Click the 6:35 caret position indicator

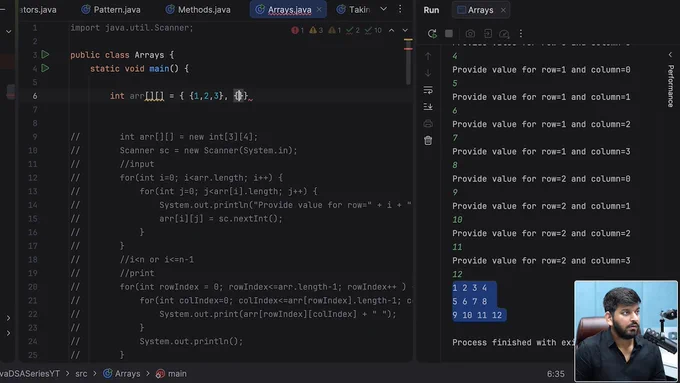click(556, 373)
